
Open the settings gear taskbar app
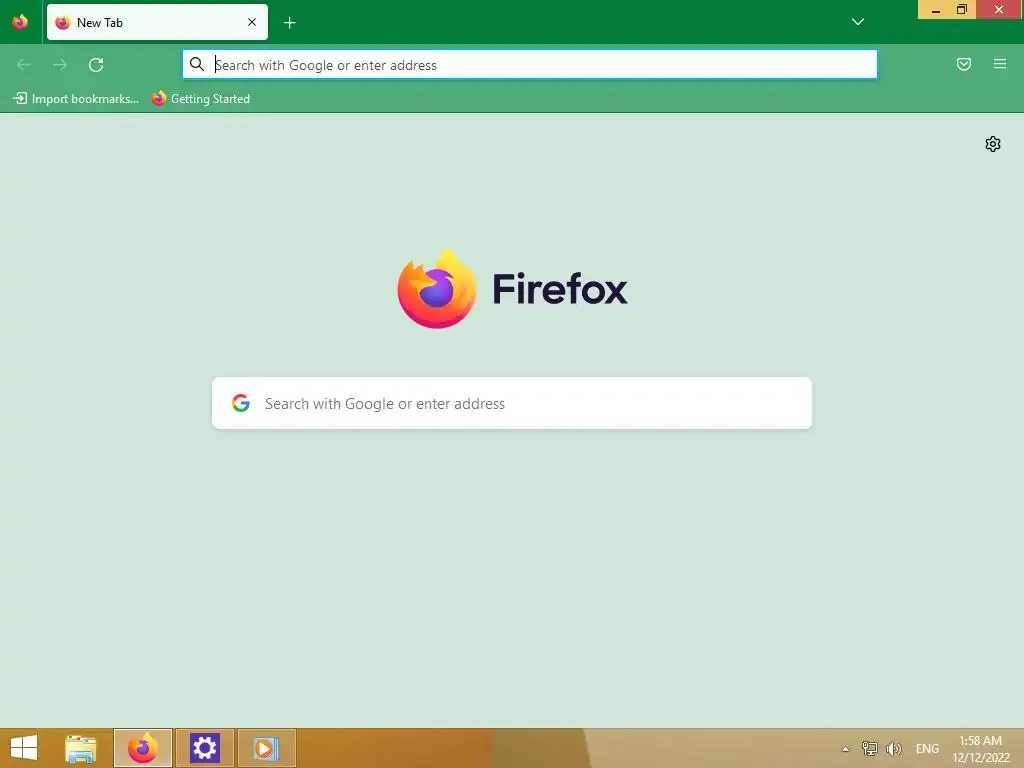(205, 748)
